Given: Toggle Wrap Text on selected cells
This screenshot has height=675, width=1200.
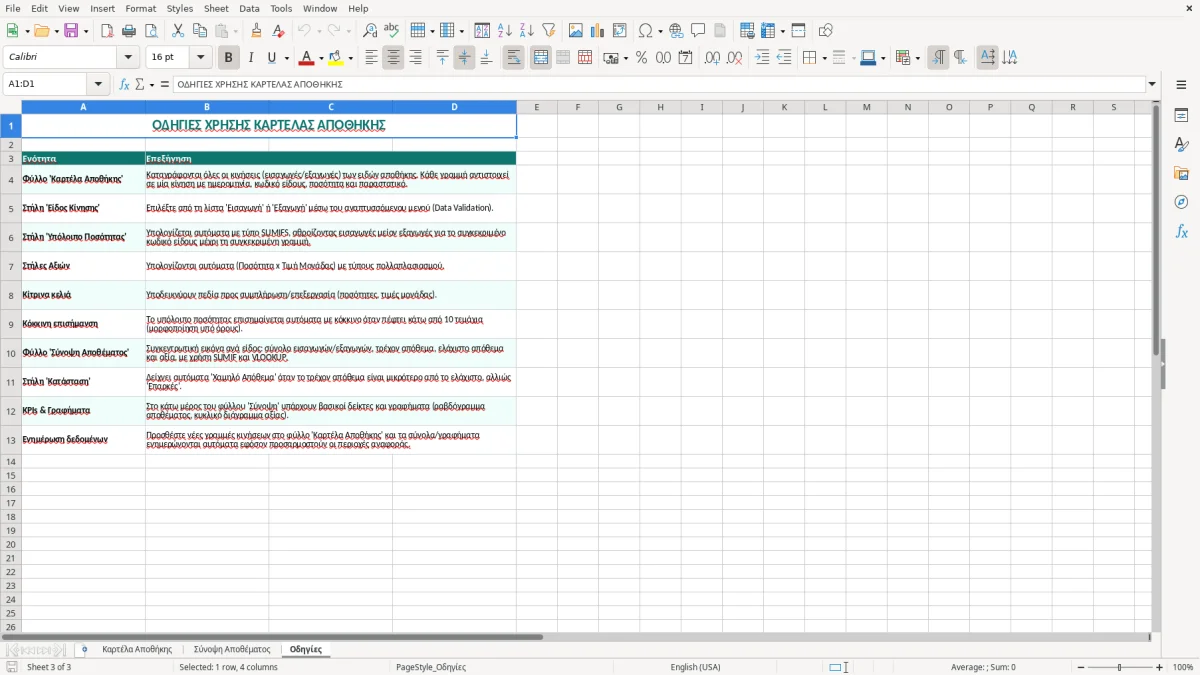Looking at the screenshot, I should point(514,58).
